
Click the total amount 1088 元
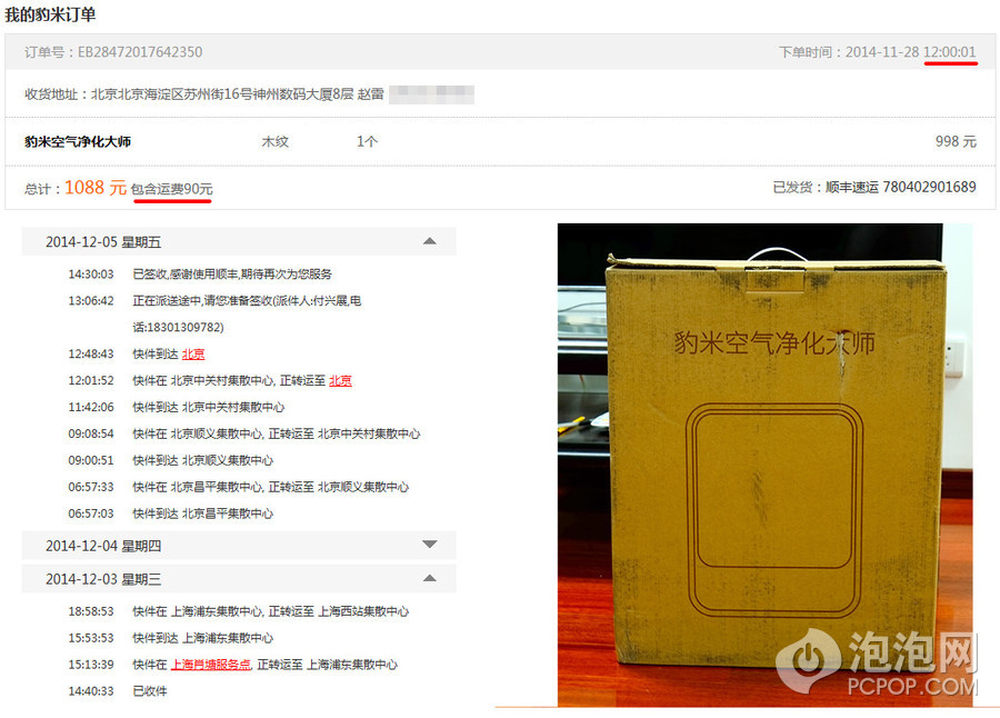coord(96,187)
